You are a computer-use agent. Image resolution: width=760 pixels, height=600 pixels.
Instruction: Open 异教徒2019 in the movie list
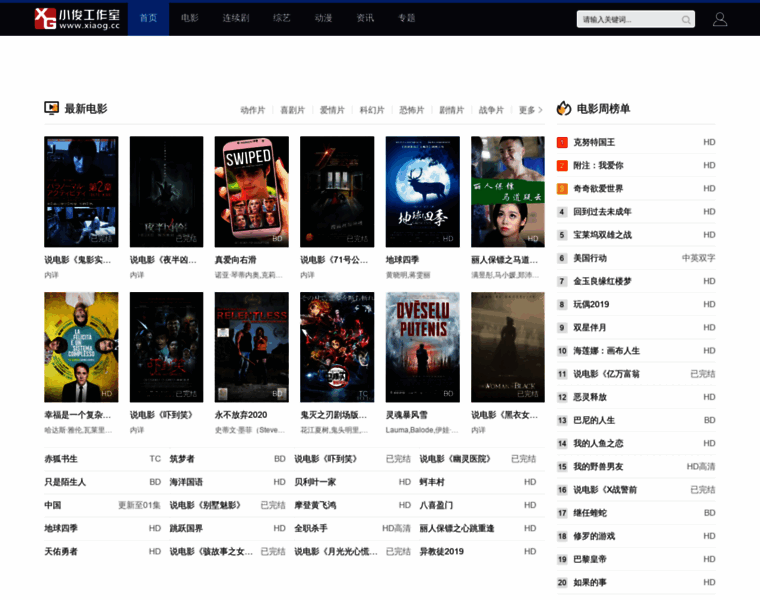(x=442, y=552)
